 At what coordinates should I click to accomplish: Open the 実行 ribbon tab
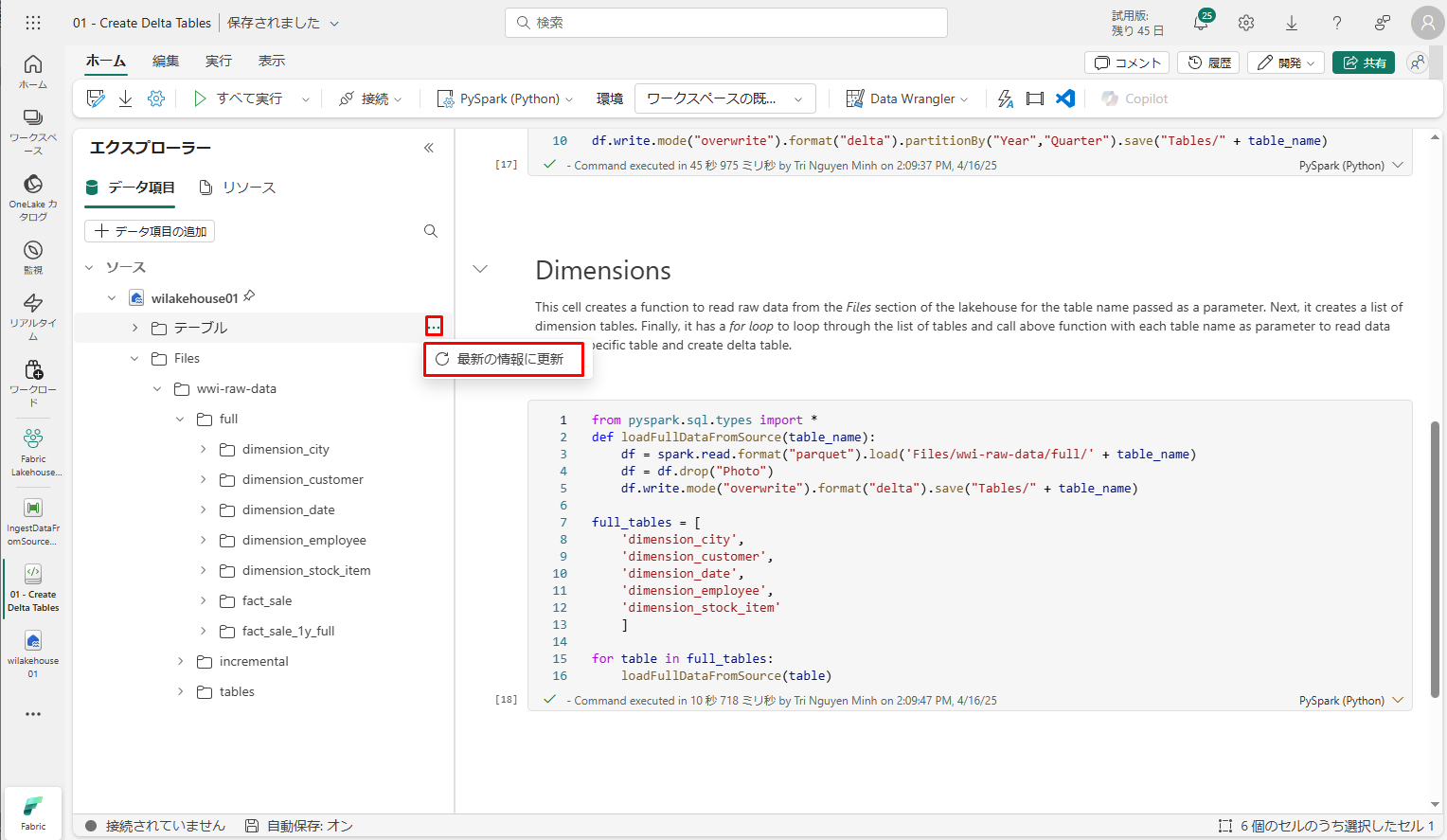pyautogui.click(x=219, y=61)
